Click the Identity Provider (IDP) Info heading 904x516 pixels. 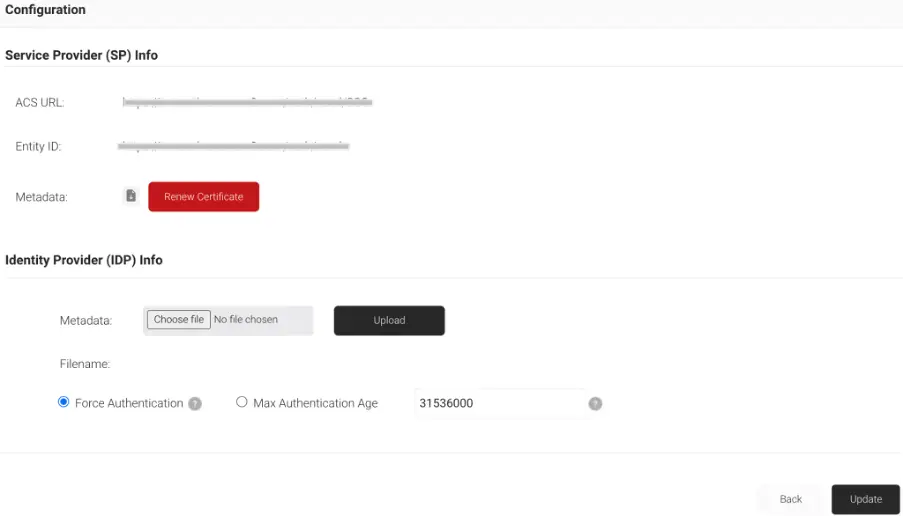coord(83,260)
